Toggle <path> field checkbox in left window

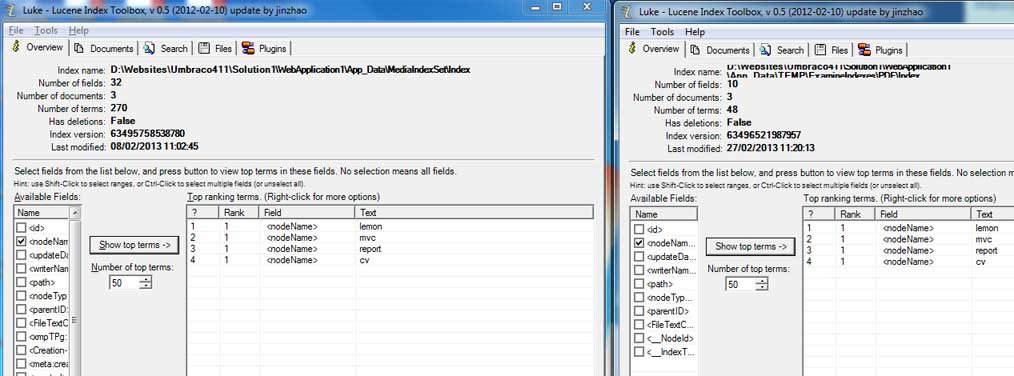pyautogui.click(x=21, y=282)
